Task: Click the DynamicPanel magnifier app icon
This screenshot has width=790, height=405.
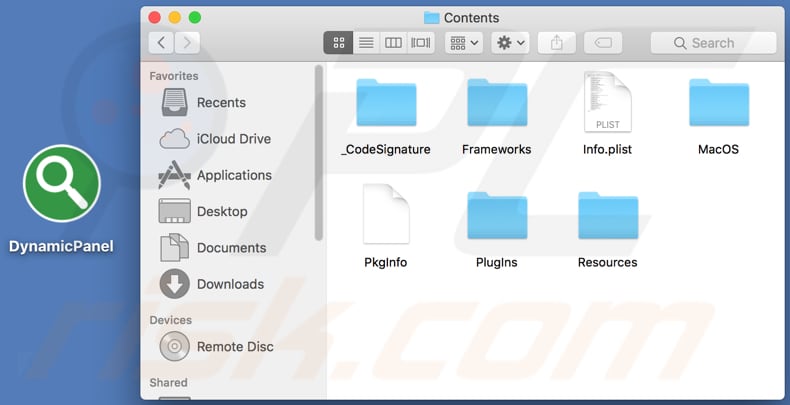Action: [61, 183]
